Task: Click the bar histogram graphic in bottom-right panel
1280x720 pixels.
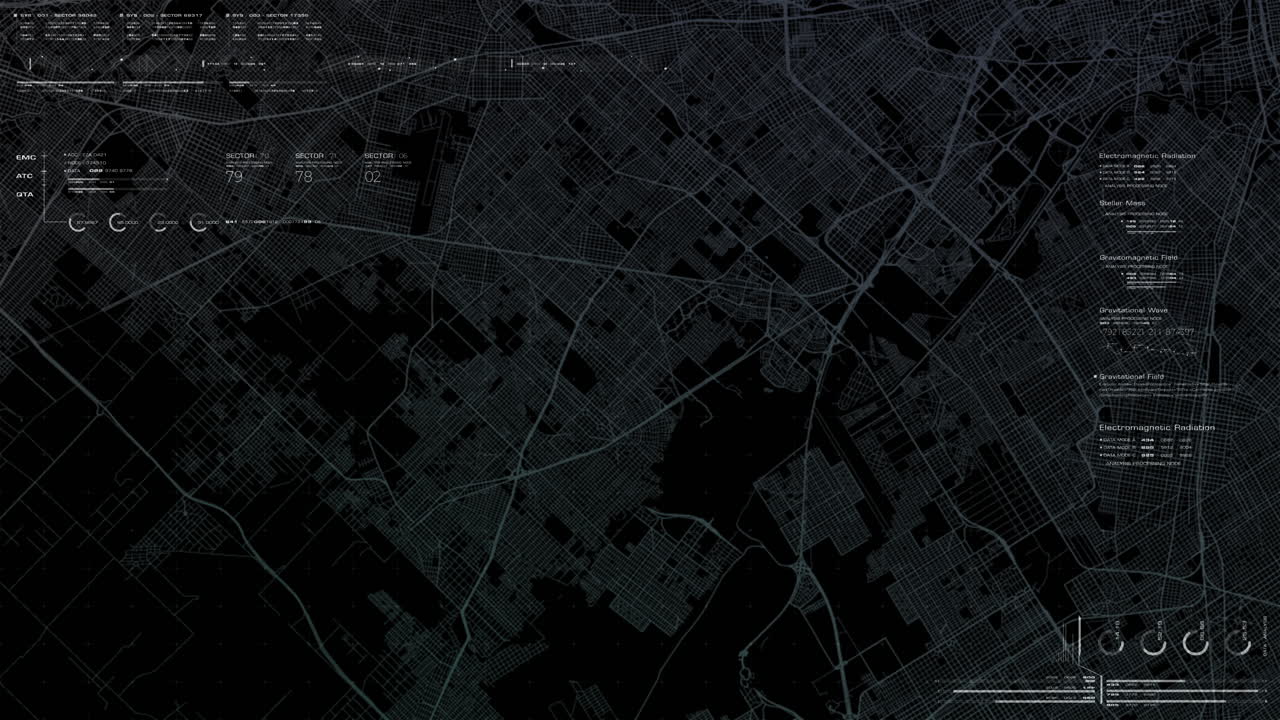Action: tap(1071, 648)
